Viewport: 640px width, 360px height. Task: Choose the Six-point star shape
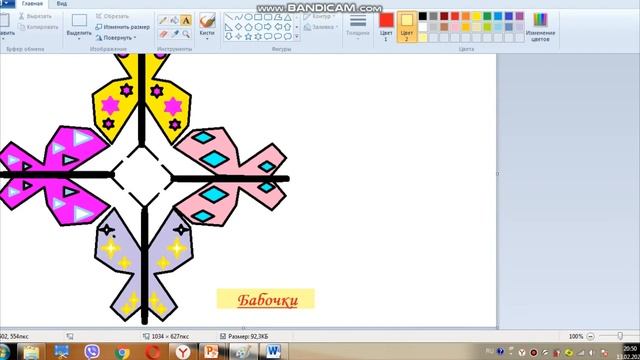[x=258, y=37]
